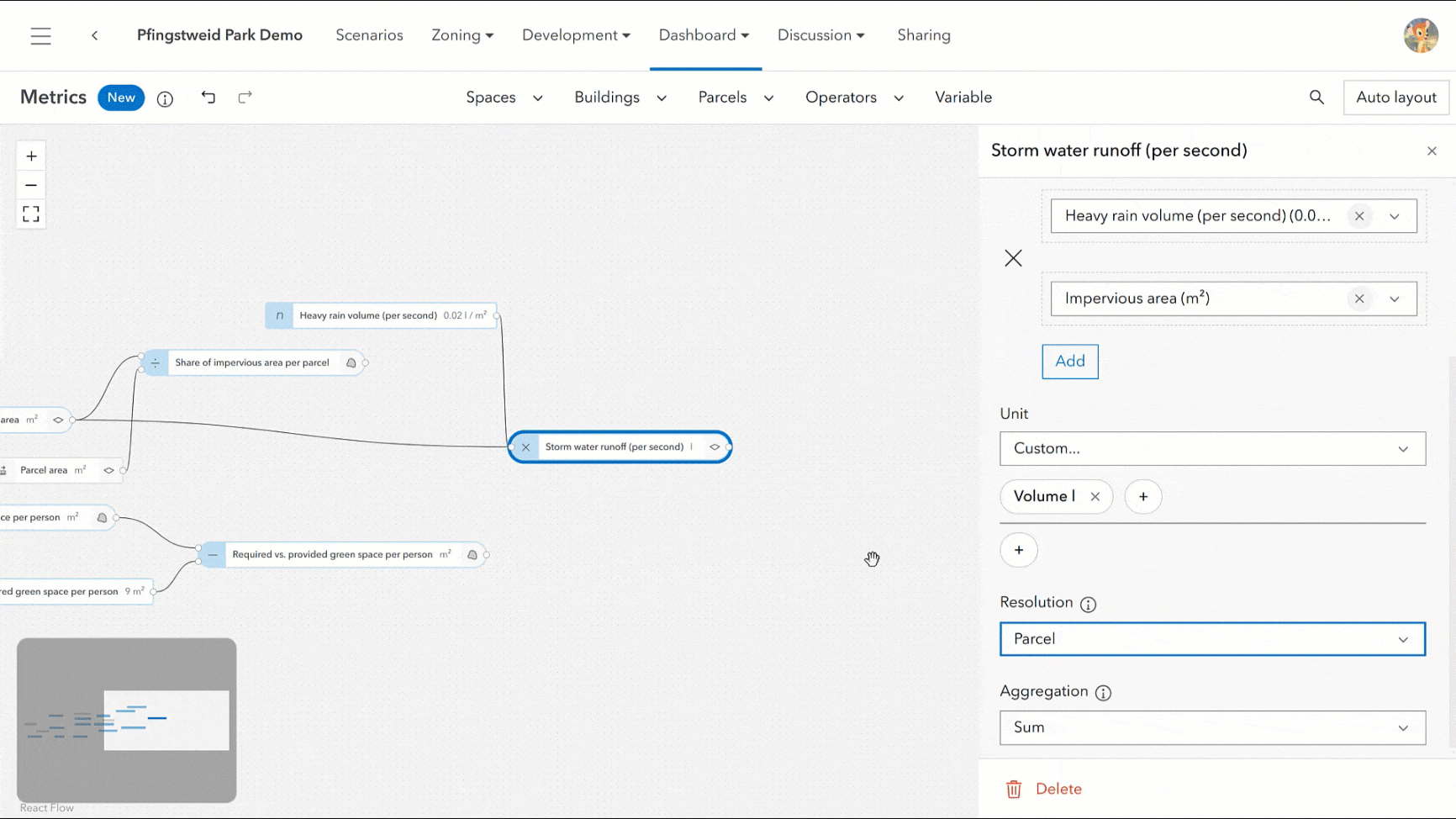
Task: Open metric search via the magnifier icon
Action: coord(1316,98)
